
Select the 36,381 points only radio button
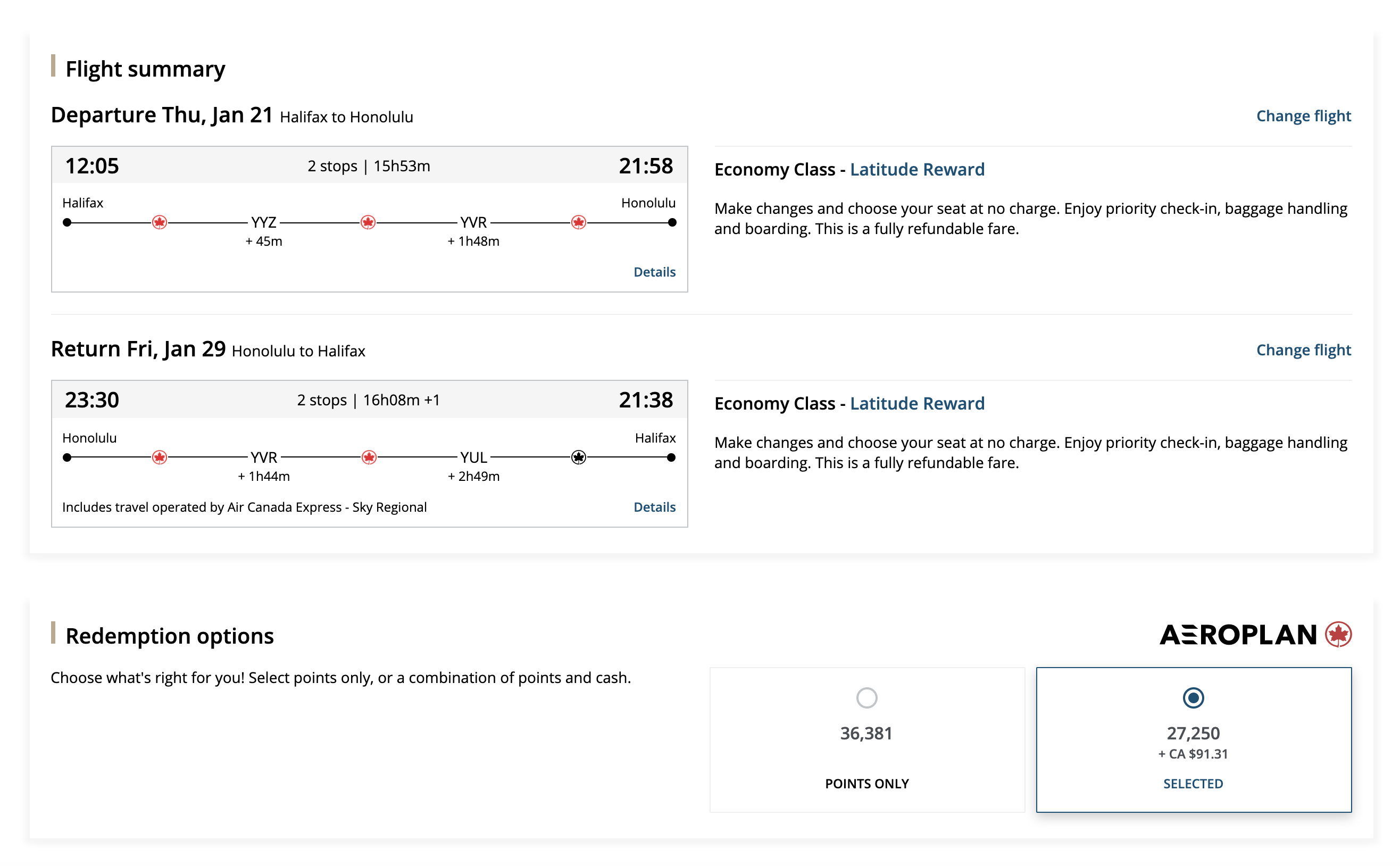[x=866, y=697]
